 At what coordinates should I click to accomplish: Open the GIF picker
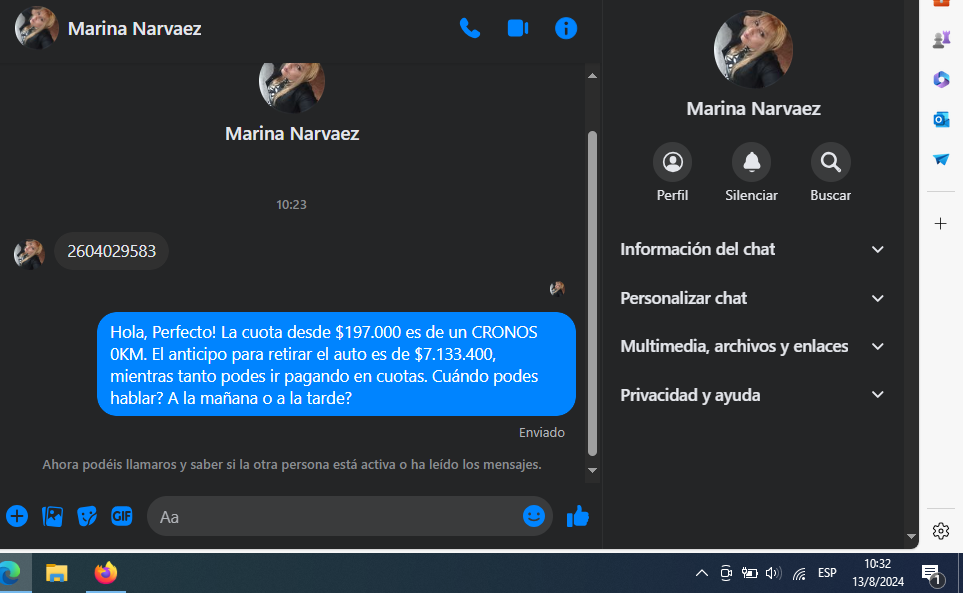click(122, 516)
